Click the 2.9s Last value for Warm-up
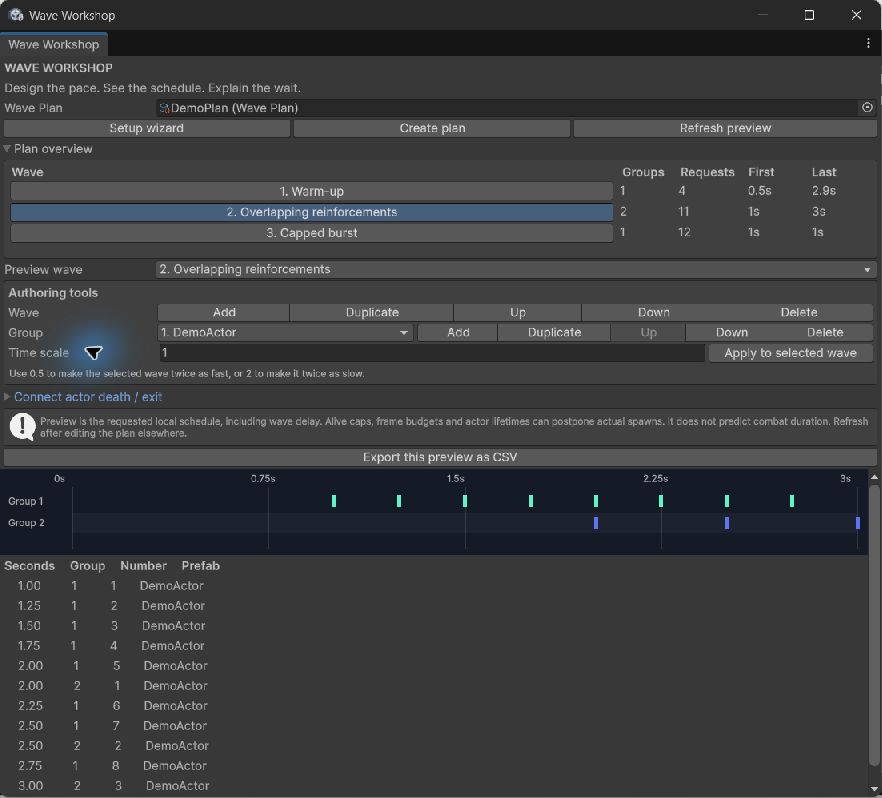Image resolution: width=882 pixels, height=798 pixels. point(824,191)
